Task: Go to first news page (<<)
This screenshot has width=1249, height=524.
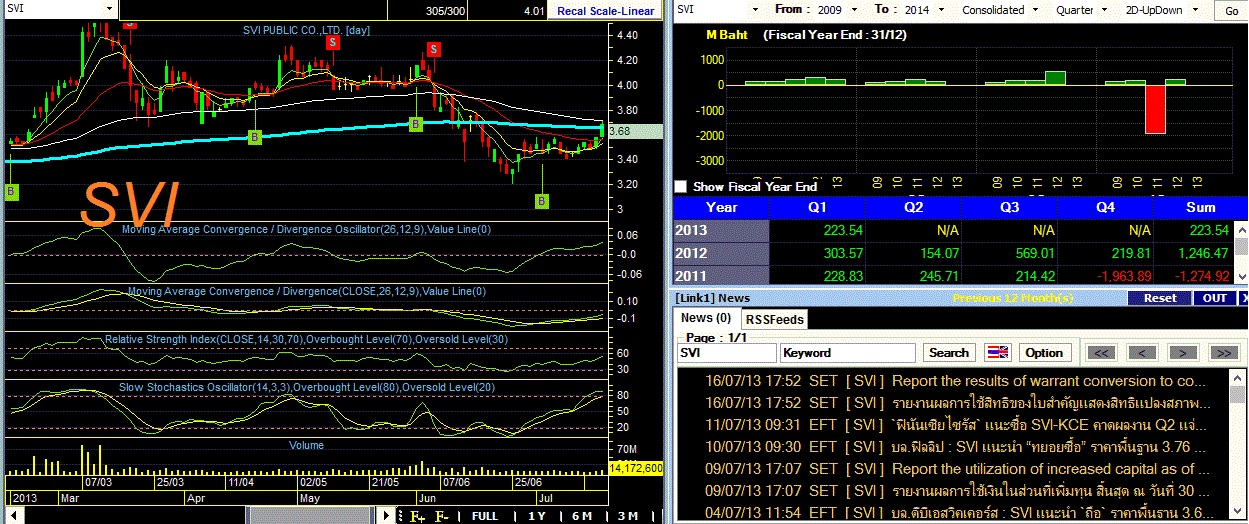Action: [1101, 353]
